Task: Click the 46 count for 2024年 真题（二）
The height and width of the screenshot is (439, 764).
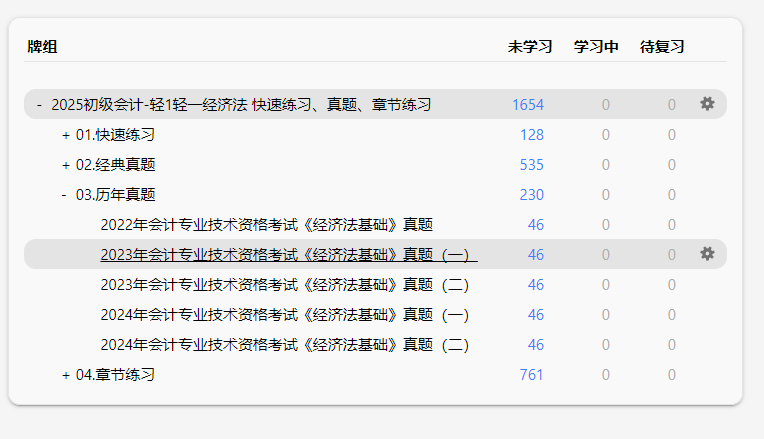Action: tap(536, 345)
